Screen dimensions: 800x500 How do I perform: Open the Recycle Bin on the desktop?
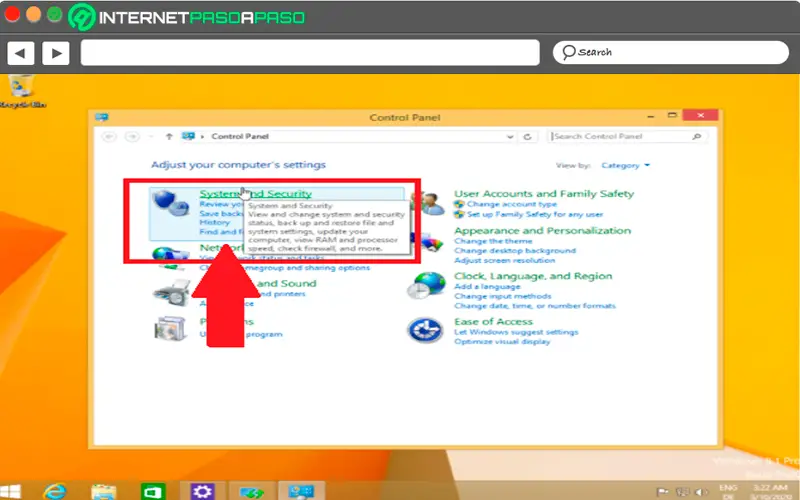[x=21, y=91]
